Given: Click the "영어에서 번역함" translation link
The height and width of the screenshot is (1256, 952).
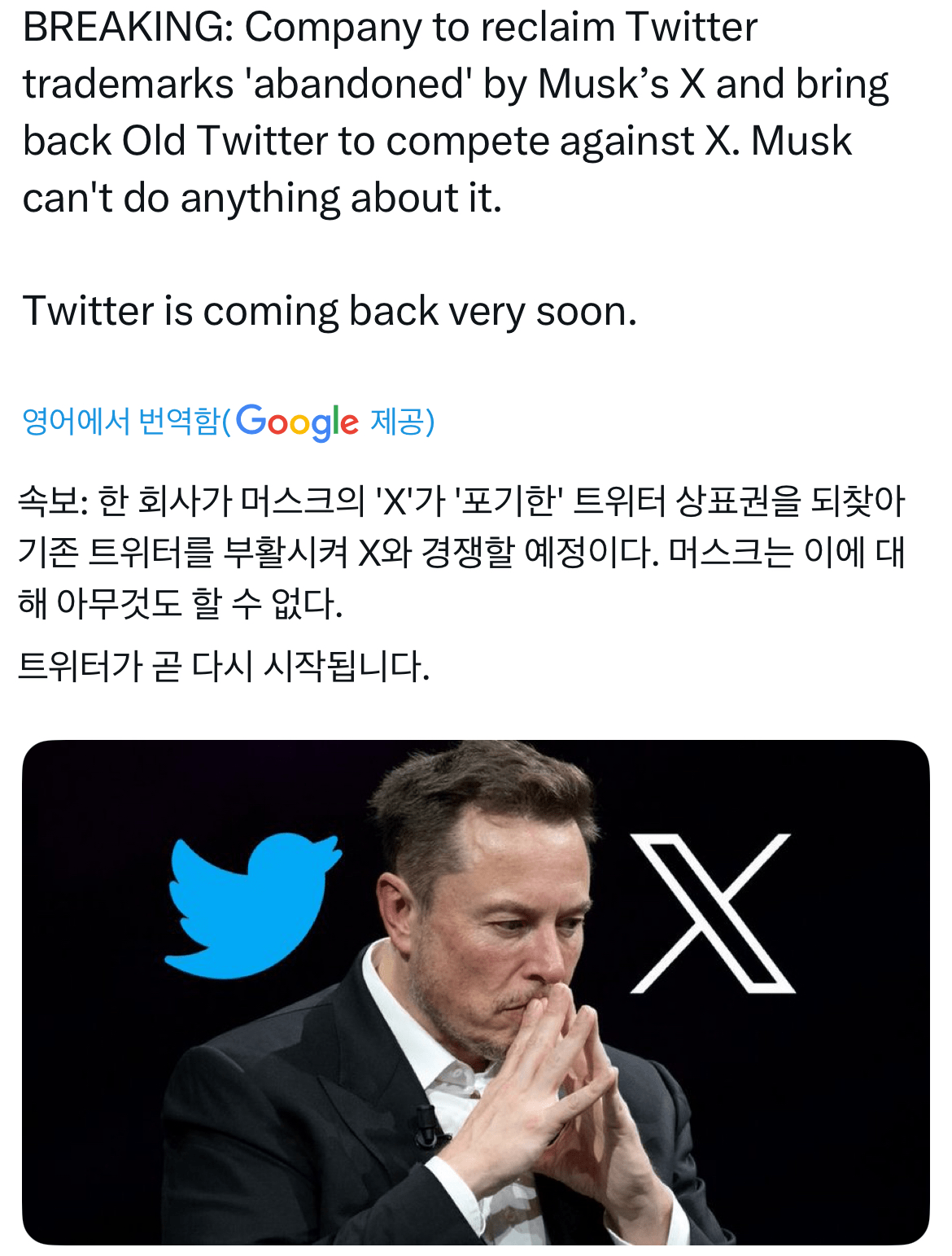Looking at the screenshot, I should click(122, 422).
